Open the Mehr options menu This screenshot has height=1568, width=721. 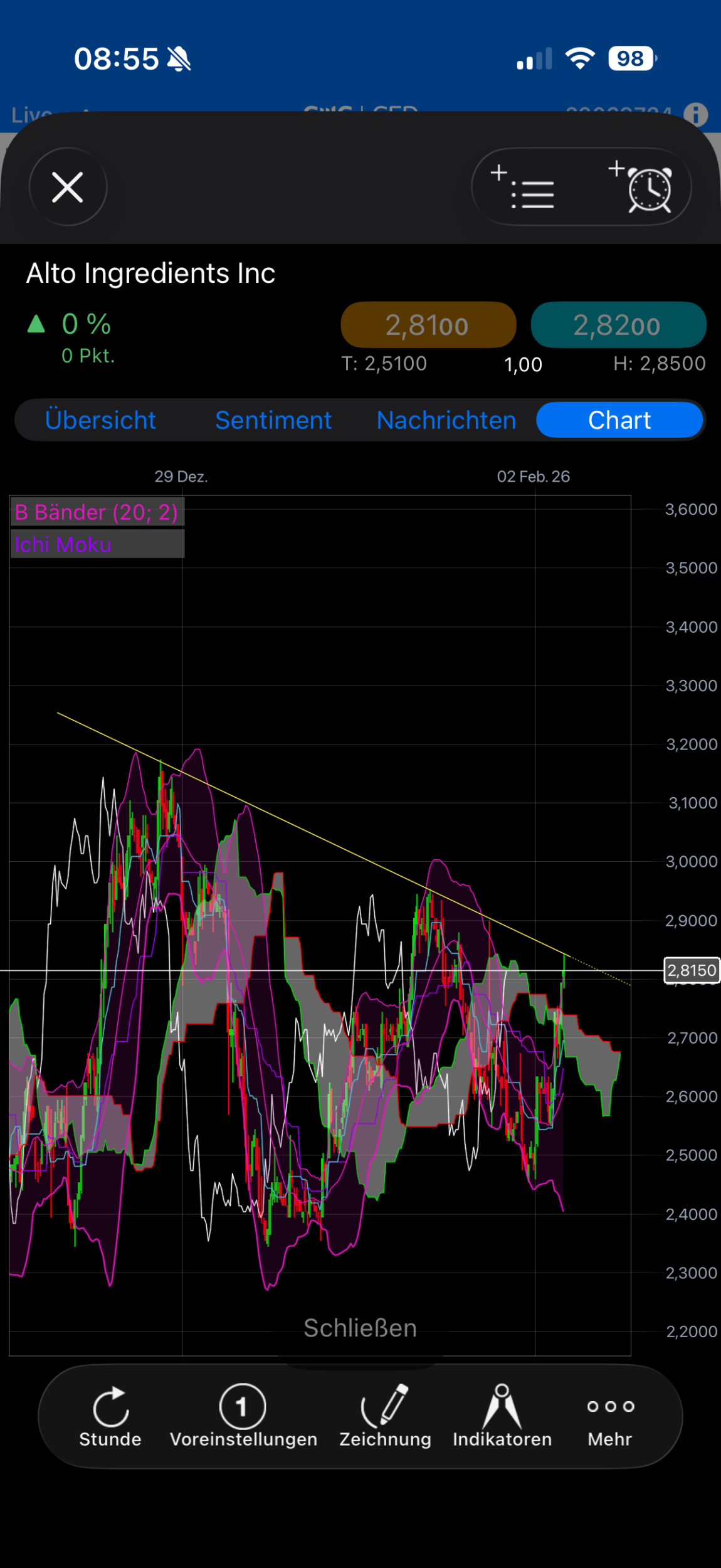pos(610,1416)
